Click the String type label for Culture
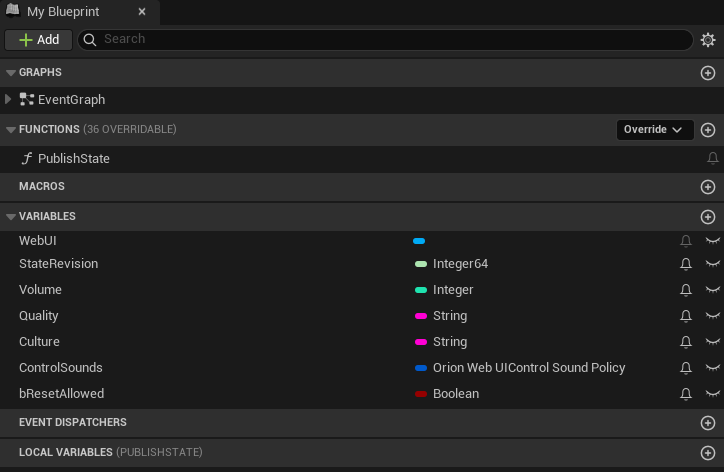 point(450,341)
